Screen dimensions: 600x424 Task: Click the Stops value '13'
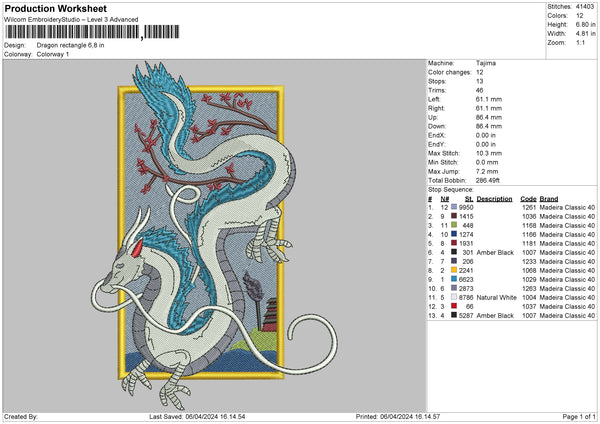tap(479, 81)
